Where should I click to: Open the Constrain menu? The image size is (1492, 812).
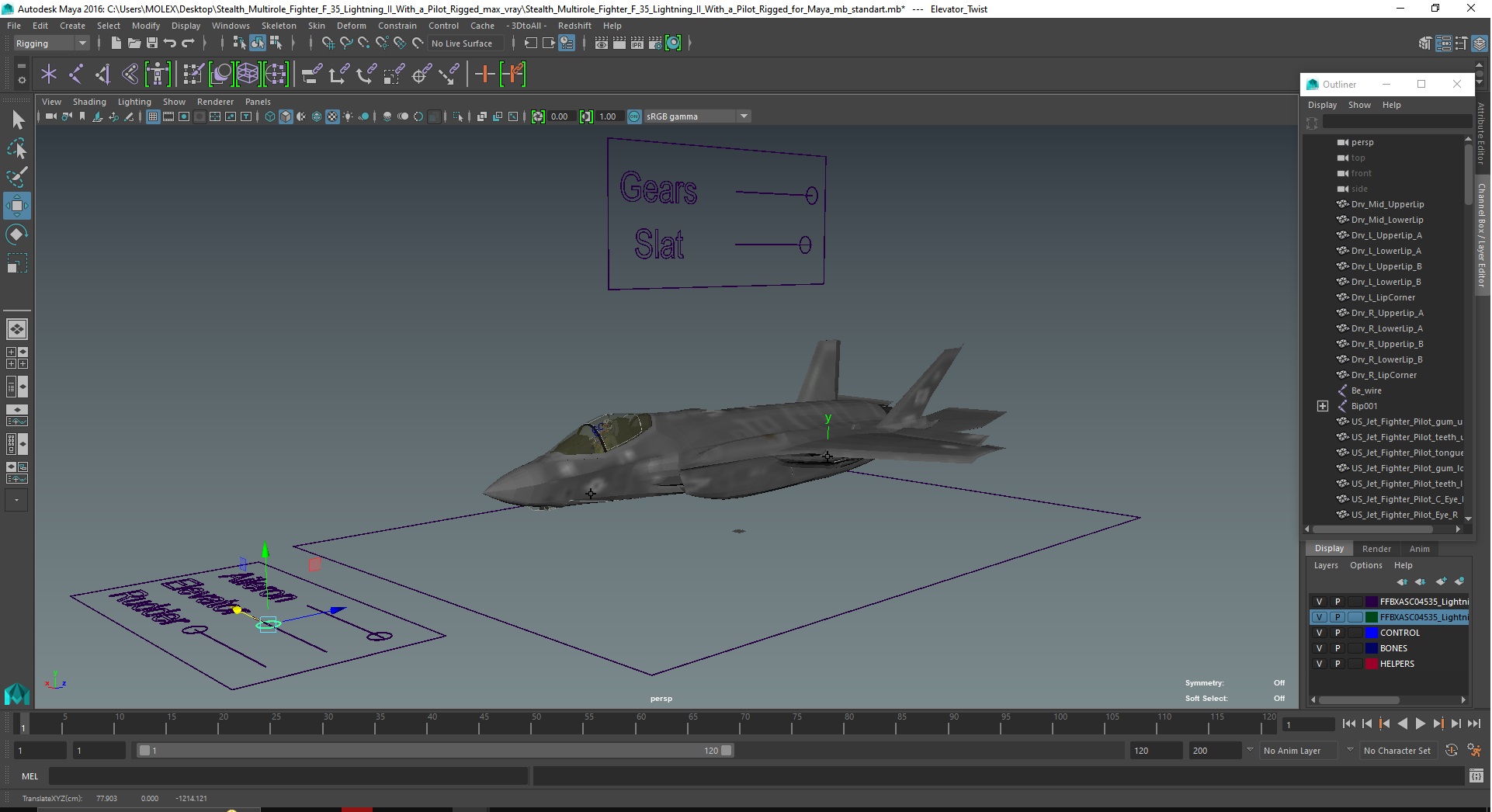pyautogui.click(x=397, y=26)
